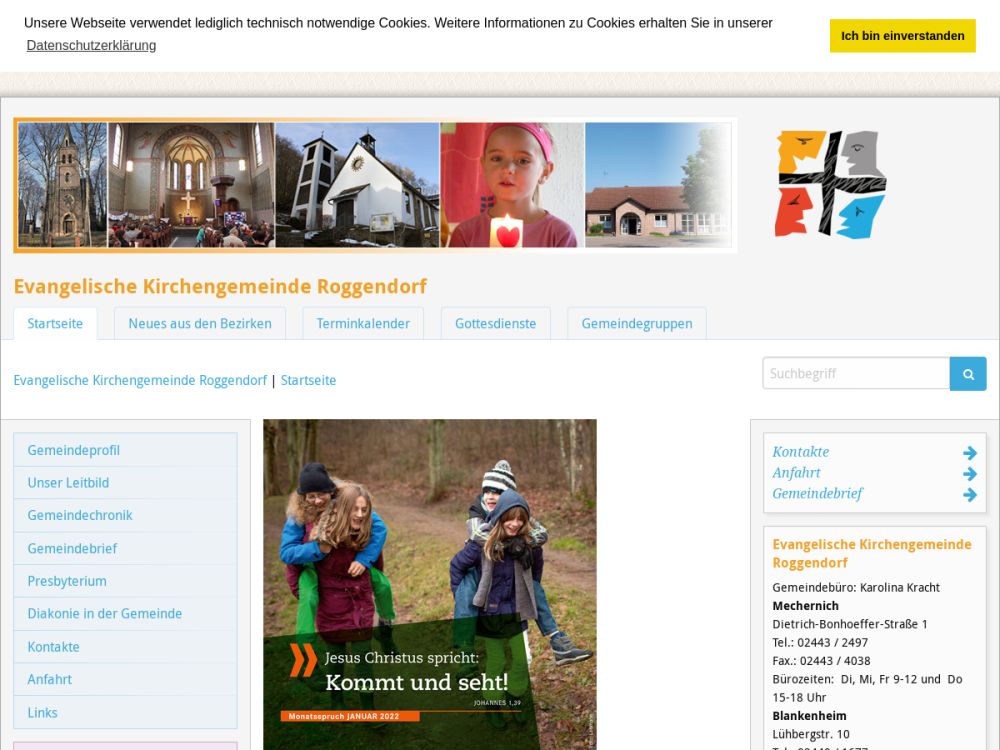Open the Datenschutzerklärung link
This screenshot has width=1000, height=750.
click(91, 45)
